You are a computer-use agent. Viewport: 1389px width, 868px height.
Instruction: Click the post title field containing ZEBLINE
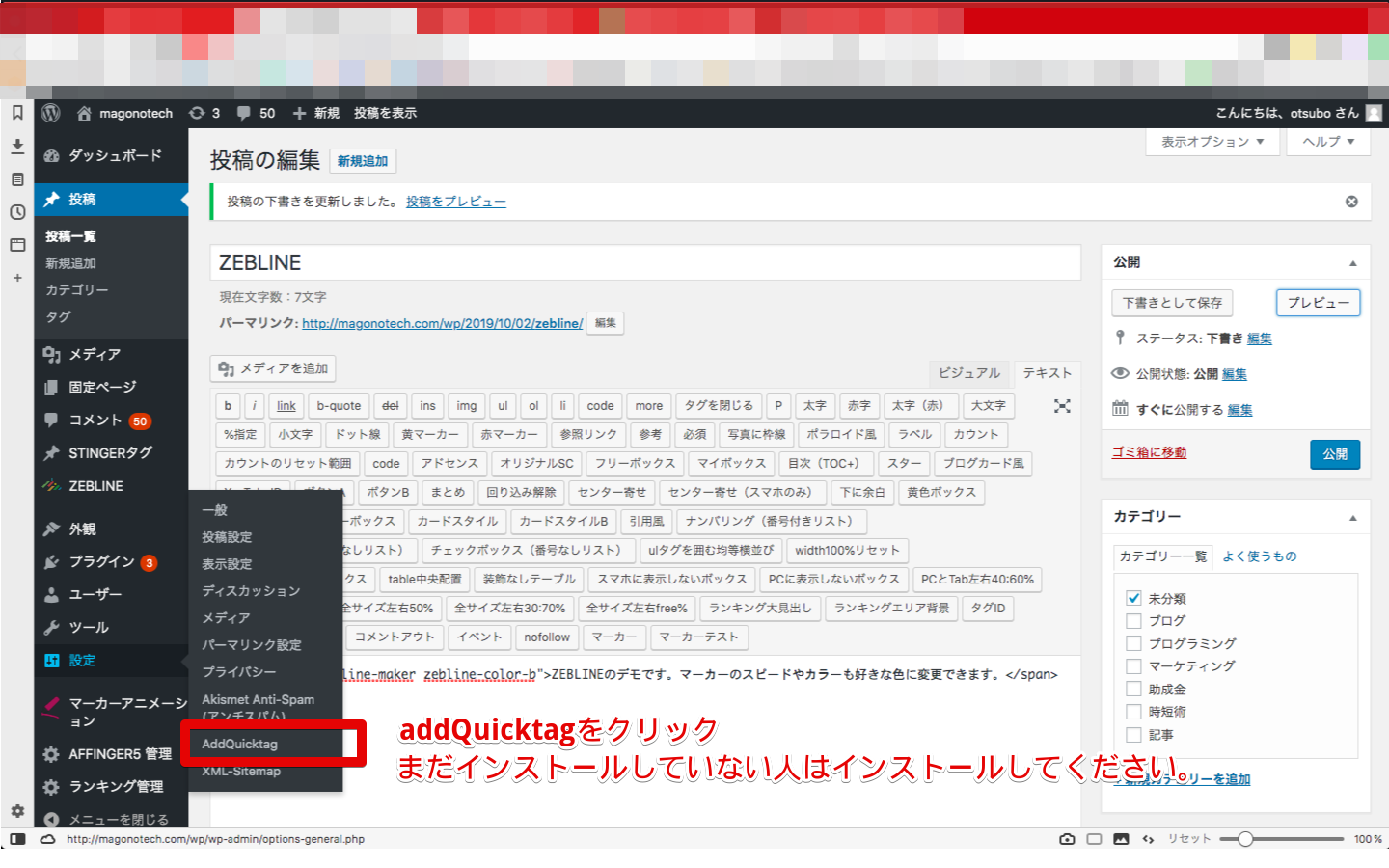coord(645,262)
